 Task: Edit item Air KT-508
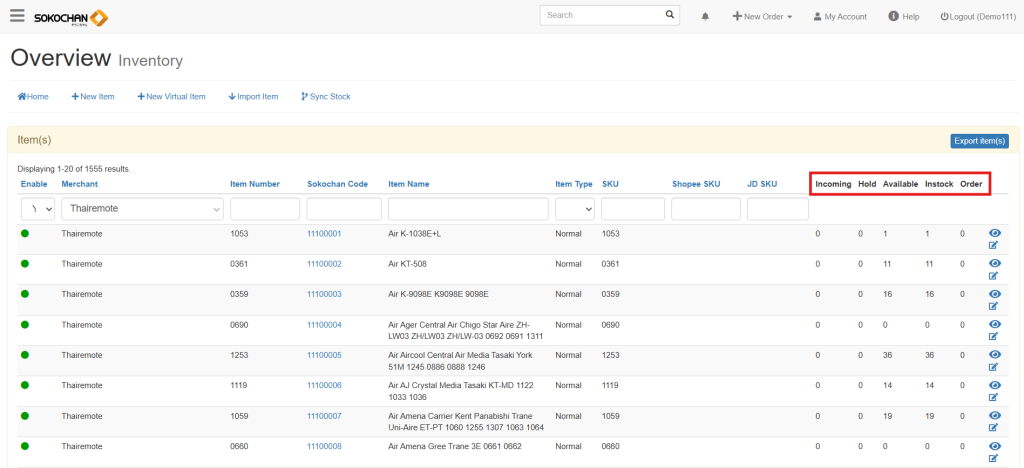994,276
